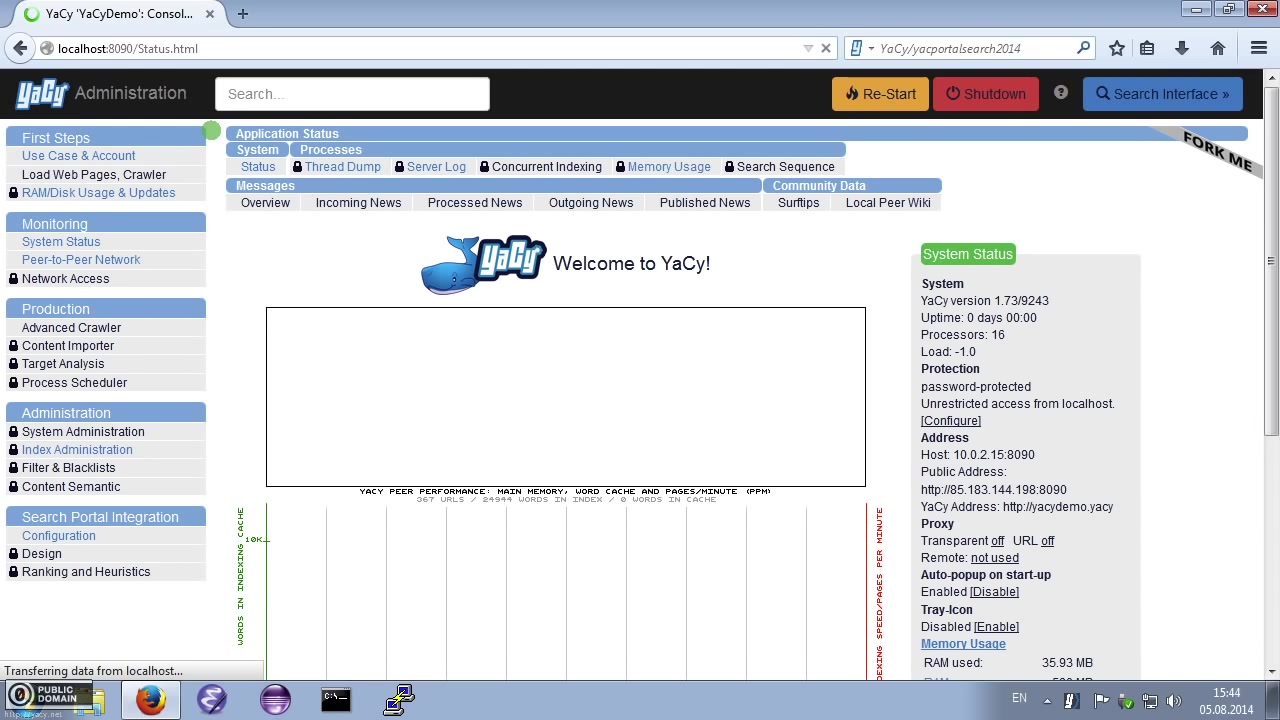Click the Re-Start button
The image size is (1280, 720).
click(x=880, y=94)
